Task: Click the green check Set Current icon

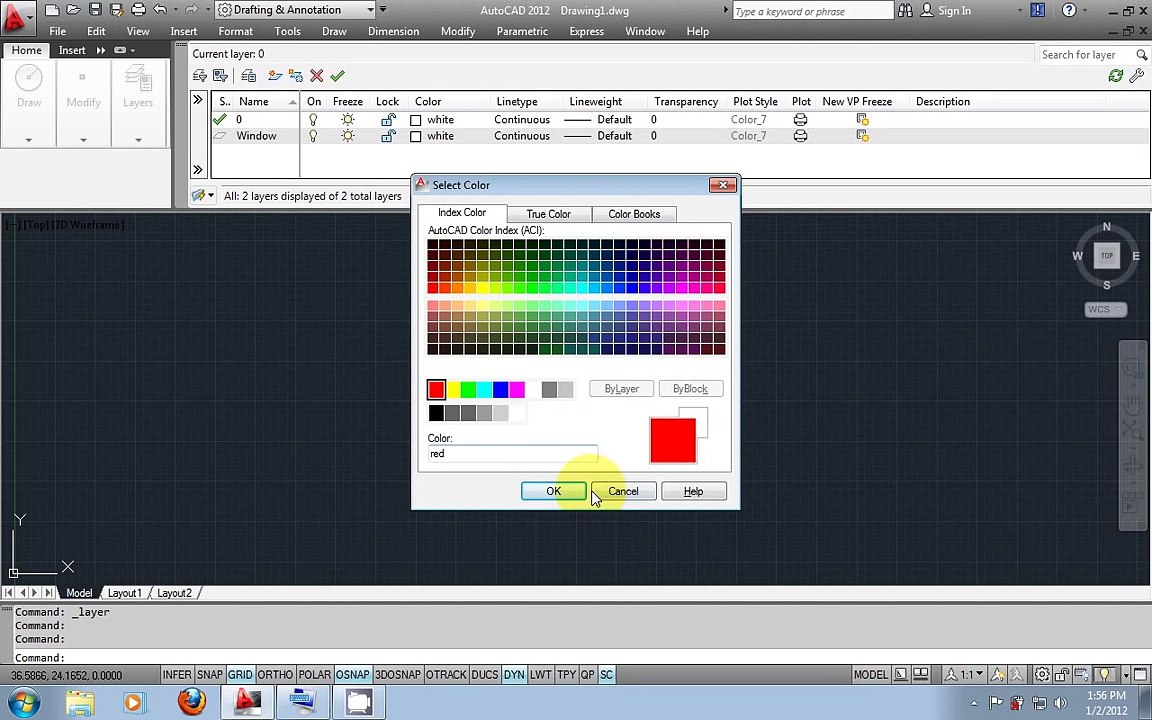Action: click(x=337, y=76)
